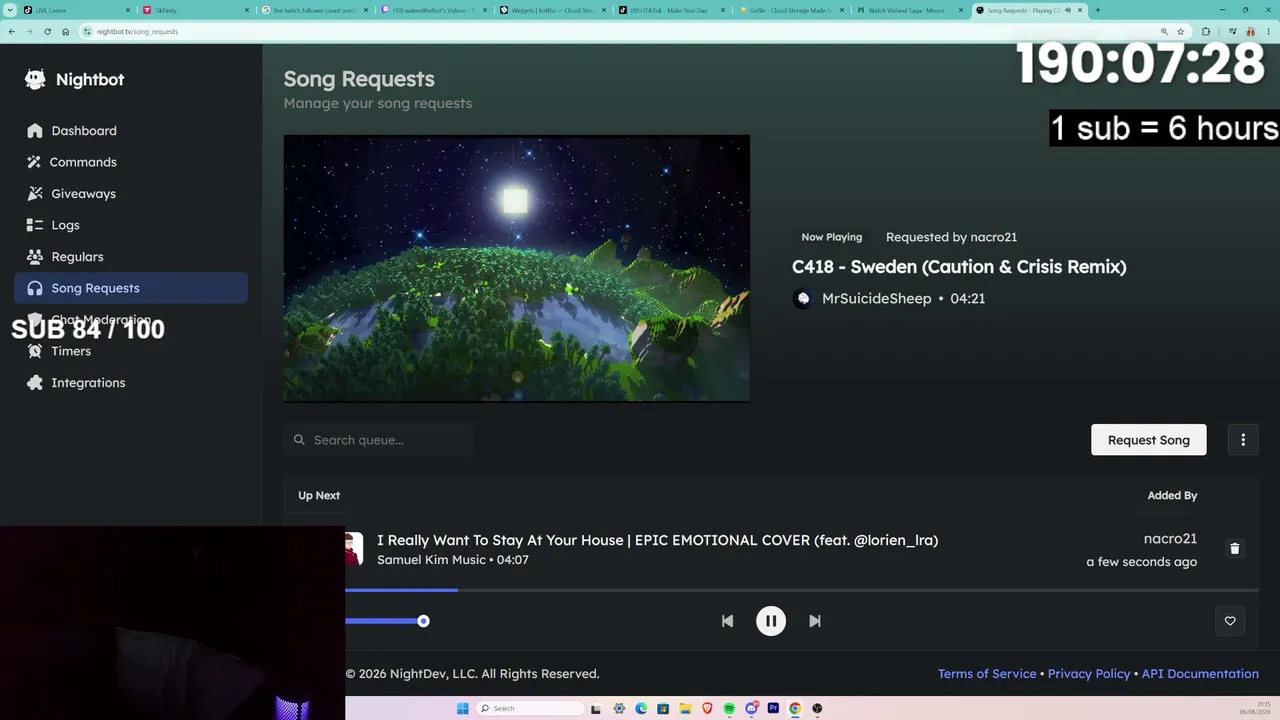
Task: Click the Logs list icon
Action: pyautogui.click(x=35, y=225)
